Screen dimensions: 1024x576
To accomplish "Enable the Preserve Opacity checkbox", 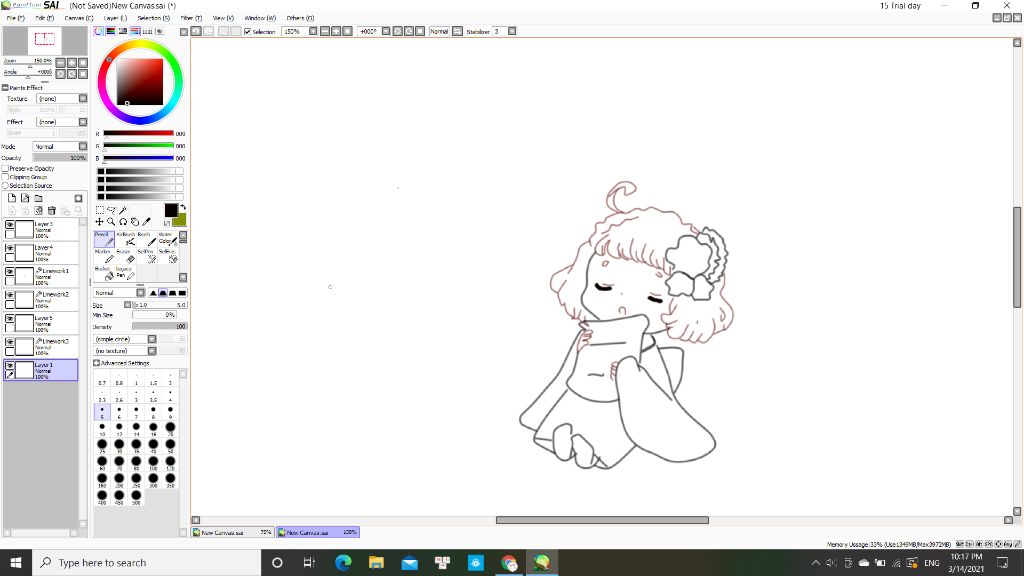I will pyautogui.click(x=5, y=168).
